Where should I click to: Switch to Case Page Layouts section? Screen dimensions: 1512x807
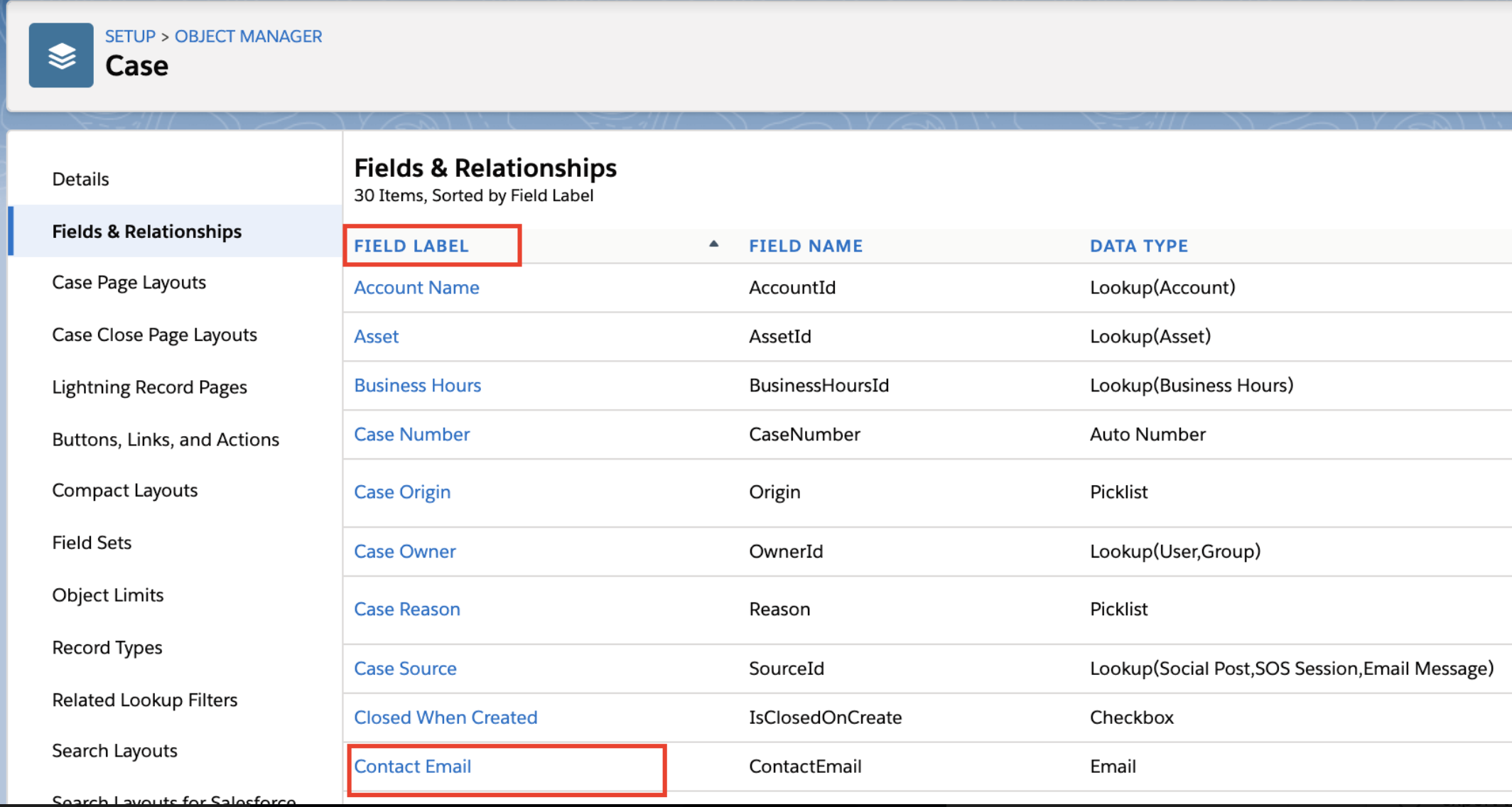coord(129,282)
